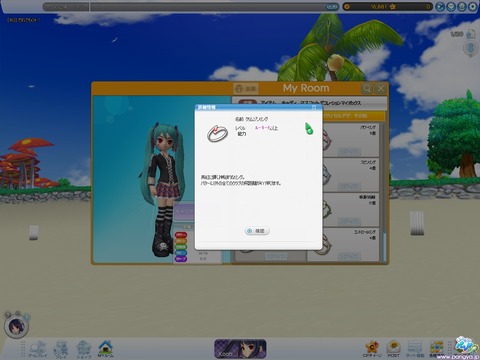The width and height of the screenshot is (480, 360).
Task: Click the server move icon in the bottom bar
Action: click(415, 349)
